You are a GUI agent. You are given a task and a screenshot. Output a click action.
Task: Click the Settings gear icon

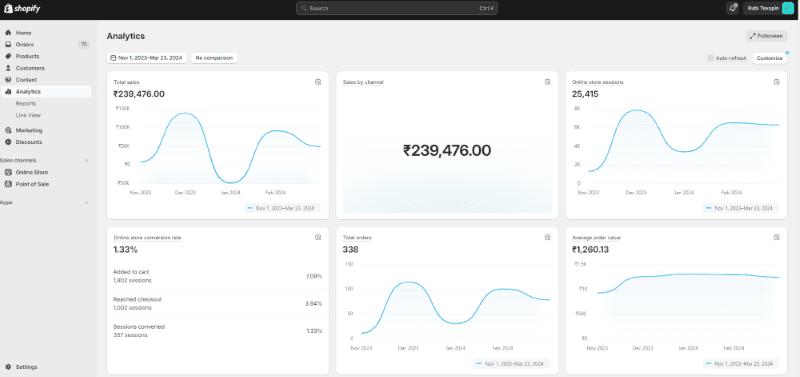click(x=8, y=367)
